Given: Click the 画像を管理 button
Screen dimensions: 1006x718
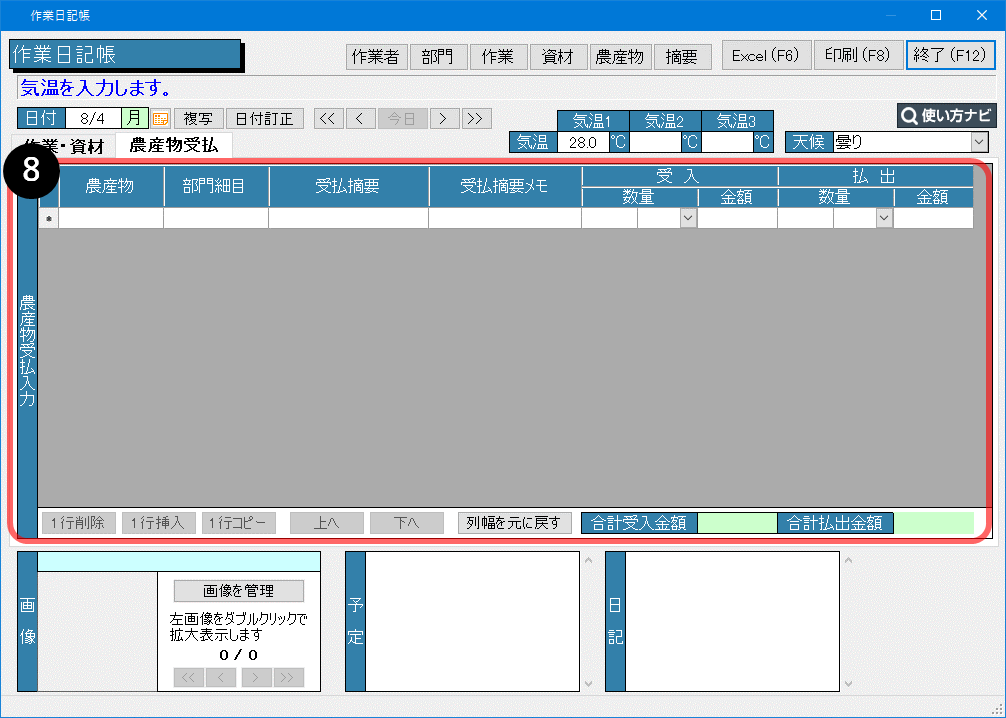Looking at the screenshot, I should click(238, 590).
